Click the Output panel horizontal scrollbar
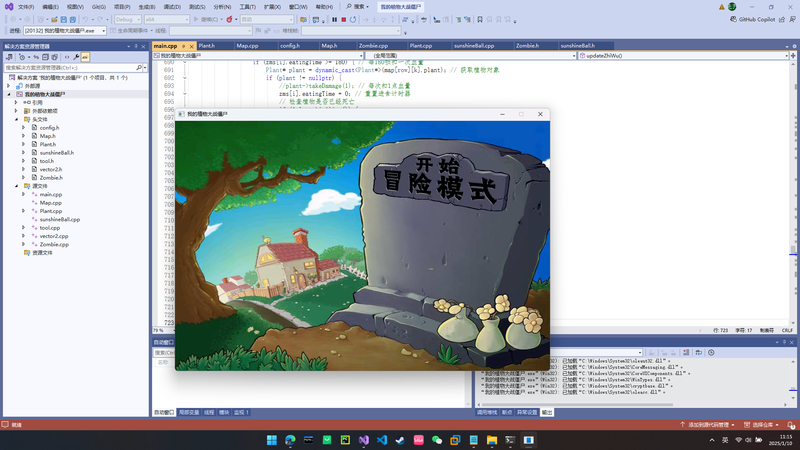 pyautogui.click(x=577, y=405)
